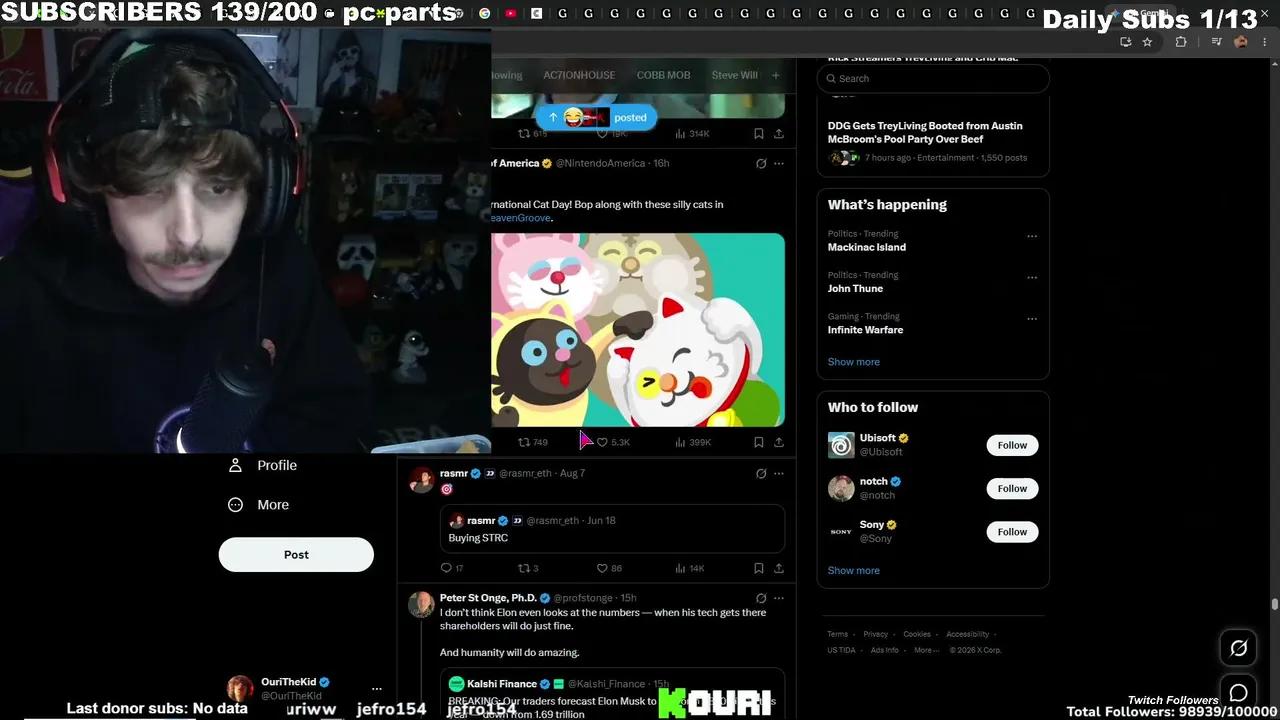This screenshot has width=1280, height=720.
Task: Share the rasmr post
Action: coord(778,568)
